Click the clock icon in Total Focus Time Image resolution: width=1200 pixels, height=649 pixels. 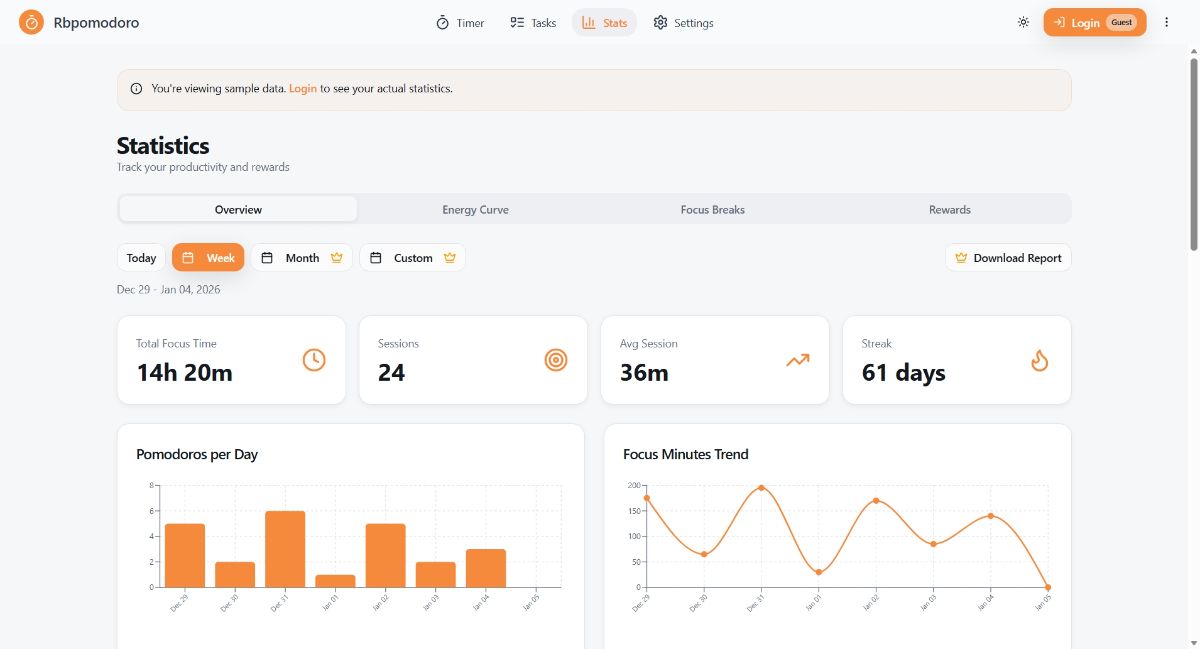314,360
